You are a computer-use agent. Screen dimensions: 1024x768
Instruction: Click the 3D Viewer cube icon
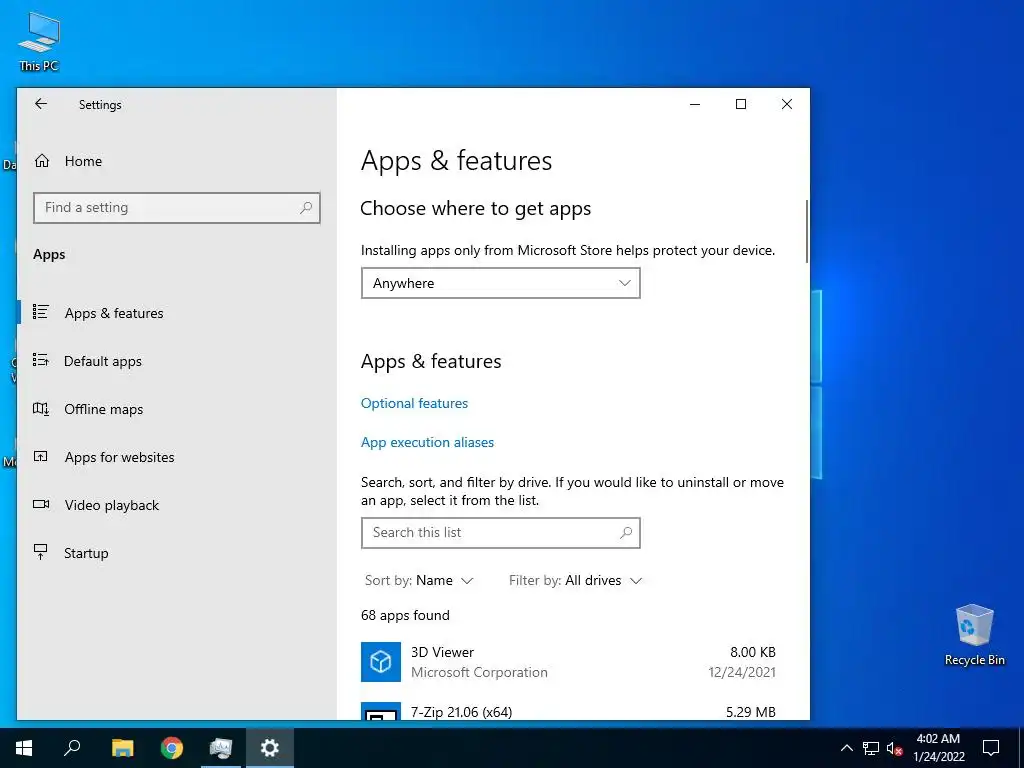381,662
